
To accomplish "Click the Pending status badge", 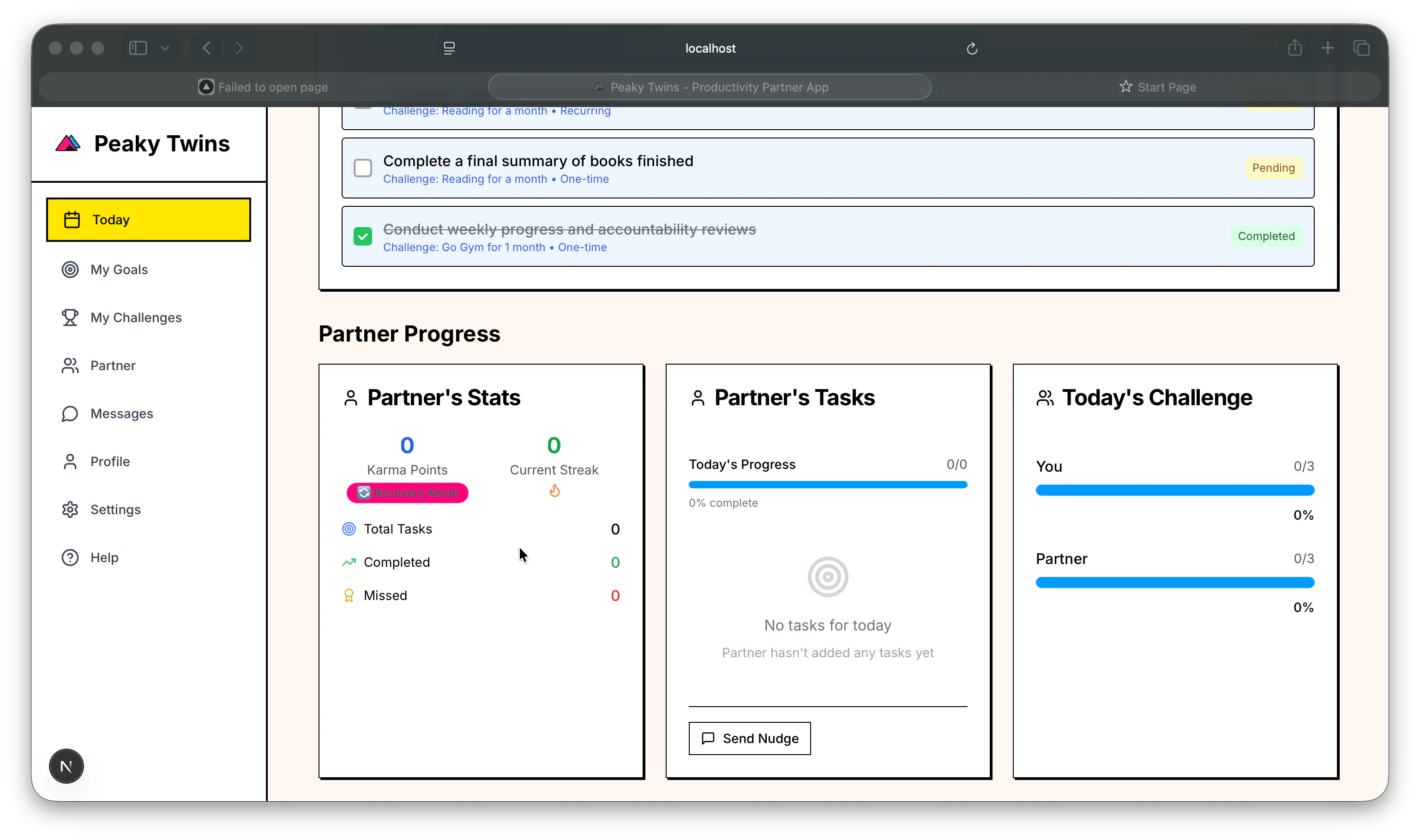I will [1273, 168].
